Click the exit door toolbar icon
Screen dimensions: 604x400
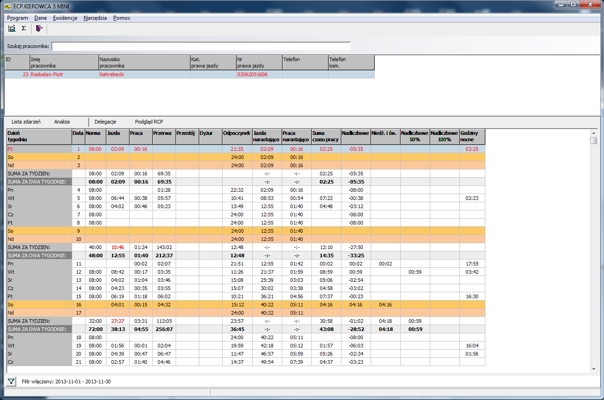click(x=39, y=29)
